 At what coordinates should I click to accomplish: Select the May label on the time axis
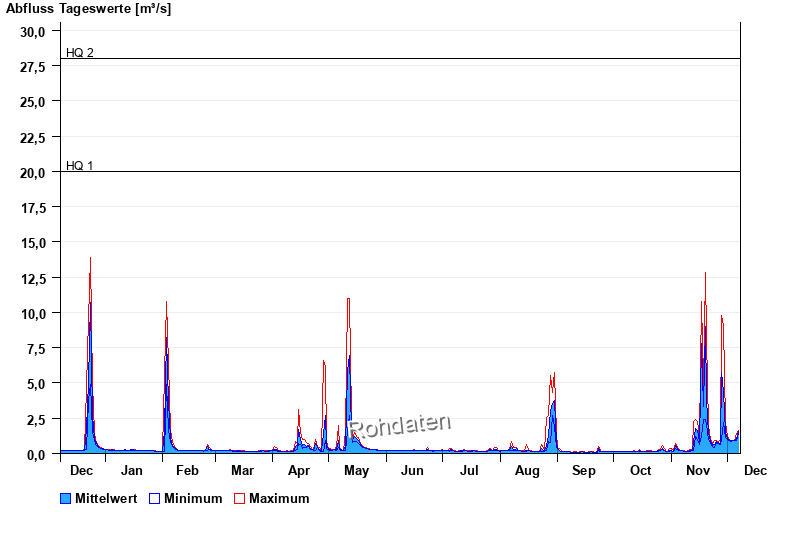pos(356,470)
